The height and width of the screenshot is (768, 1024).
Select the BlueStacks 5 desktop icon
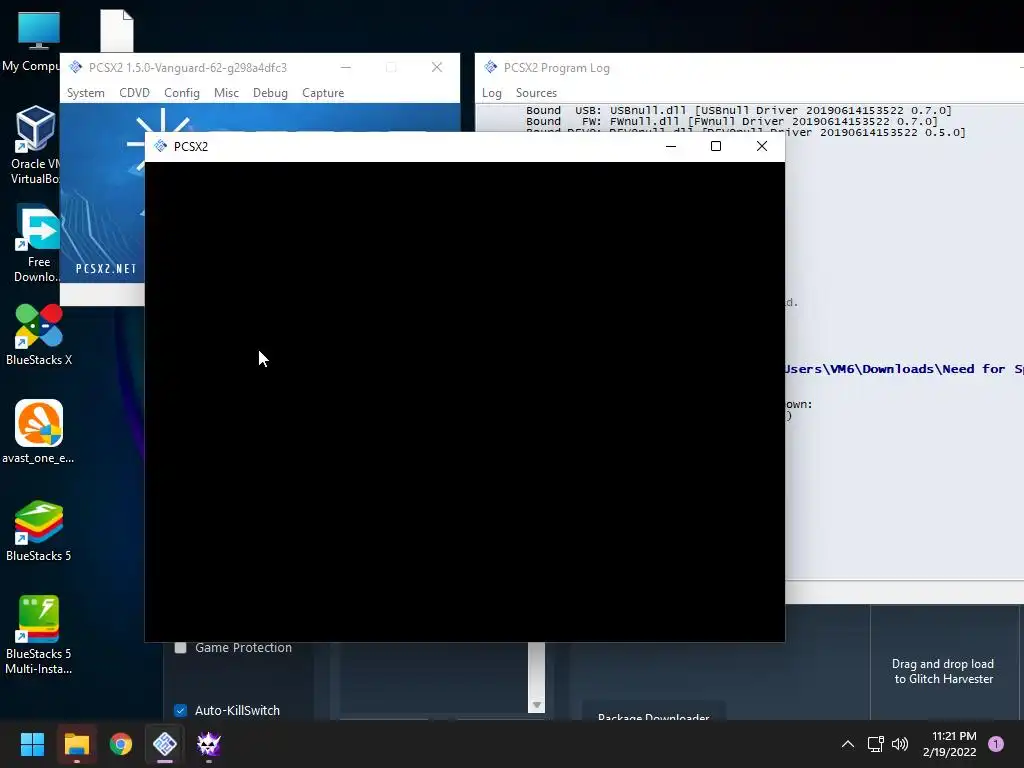39,530
